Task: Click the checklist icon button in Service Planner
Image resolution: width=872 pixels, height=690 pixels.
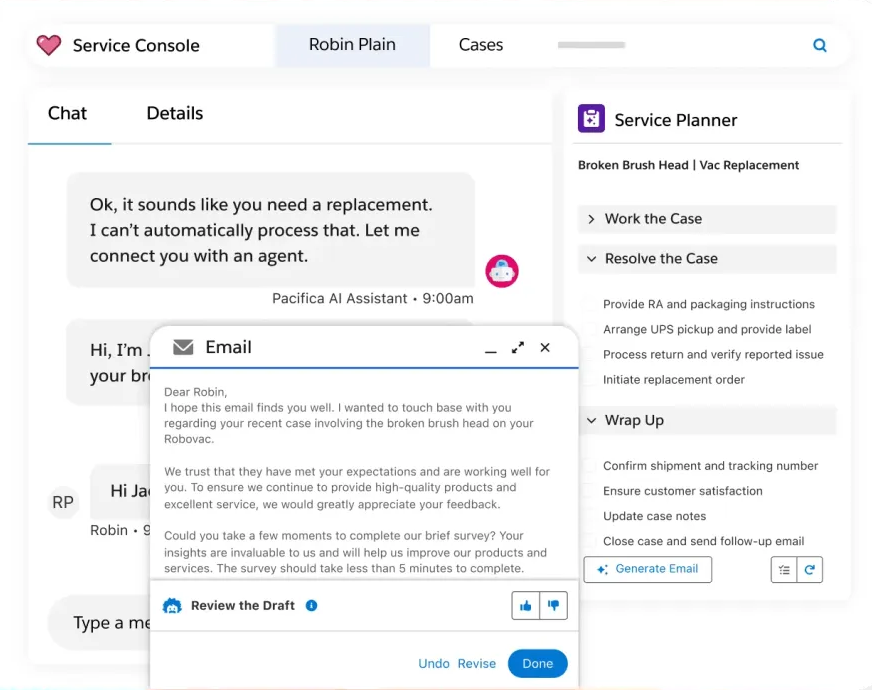Action: pos(784,570)
